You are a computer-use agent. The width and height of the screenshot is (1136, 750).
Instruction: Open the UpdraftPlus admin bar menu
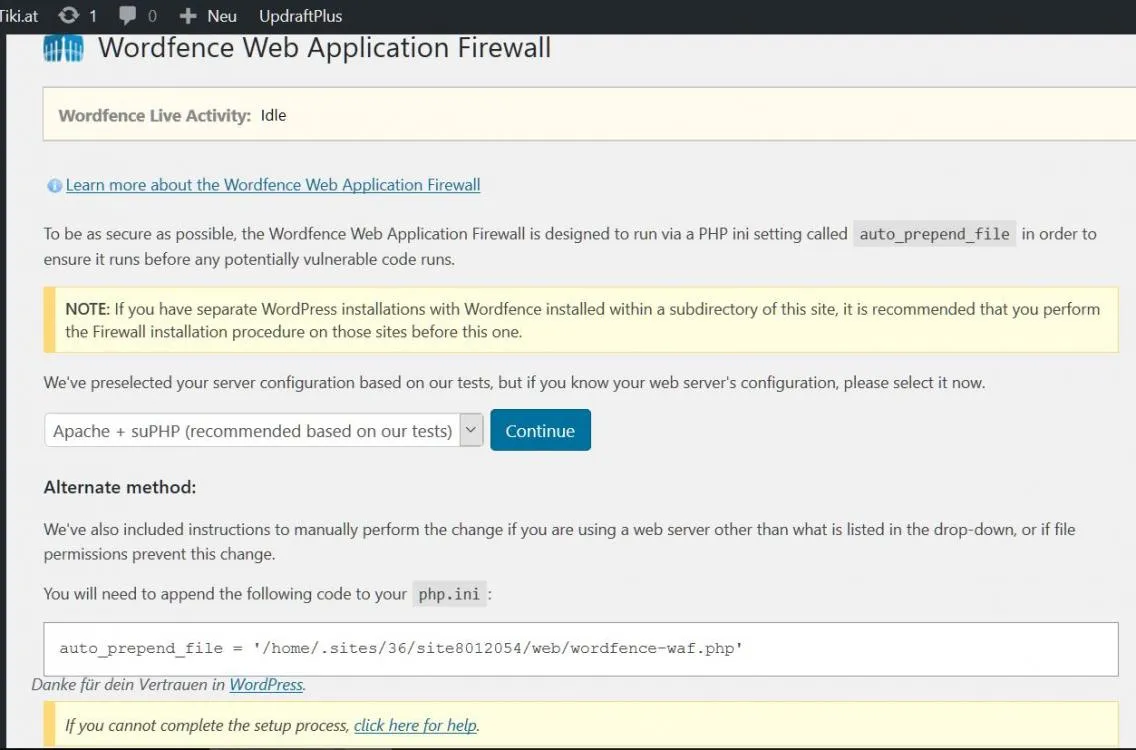(300, 16)
